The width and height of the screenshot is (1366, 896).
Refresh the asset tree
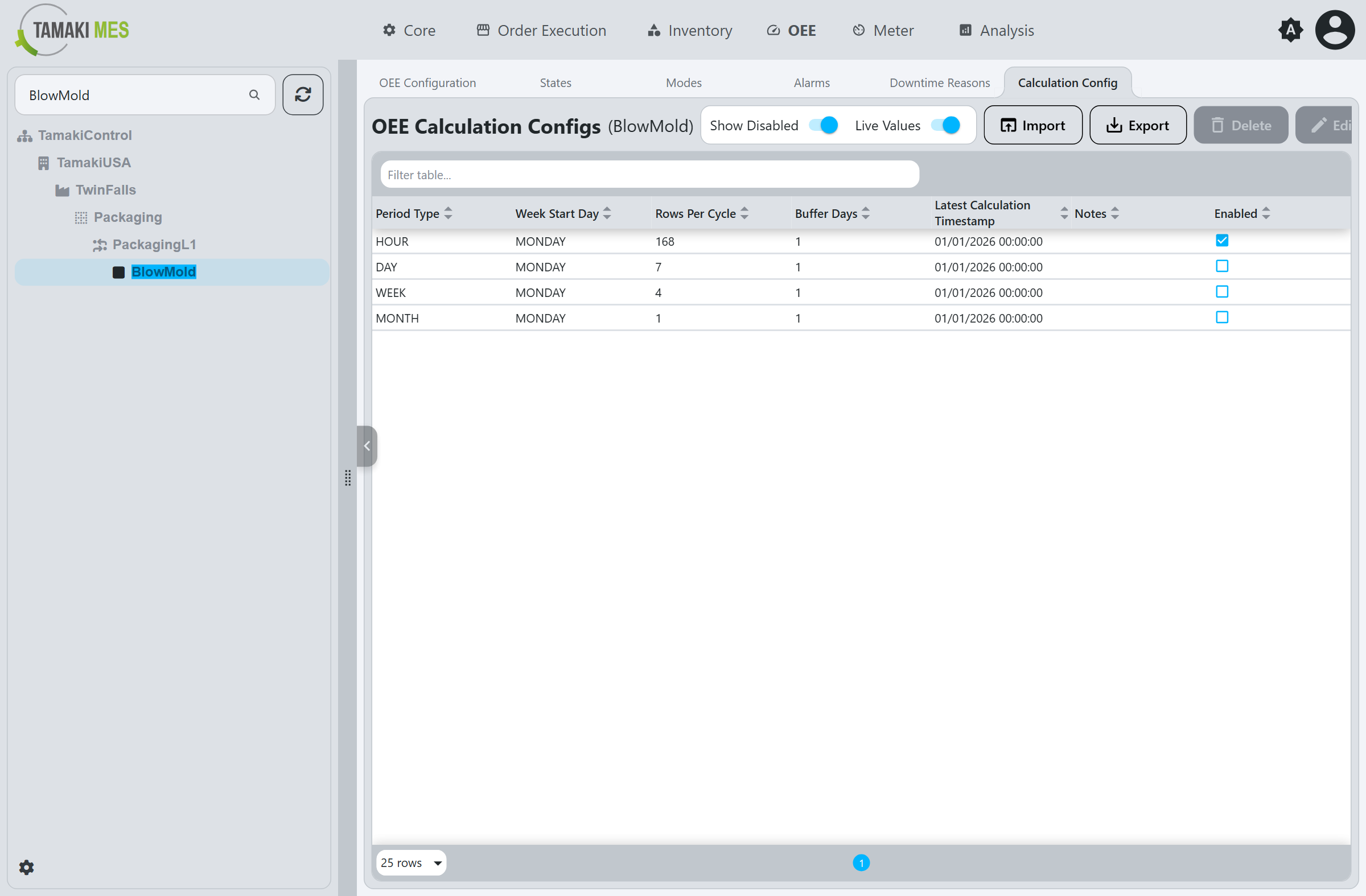302,94
